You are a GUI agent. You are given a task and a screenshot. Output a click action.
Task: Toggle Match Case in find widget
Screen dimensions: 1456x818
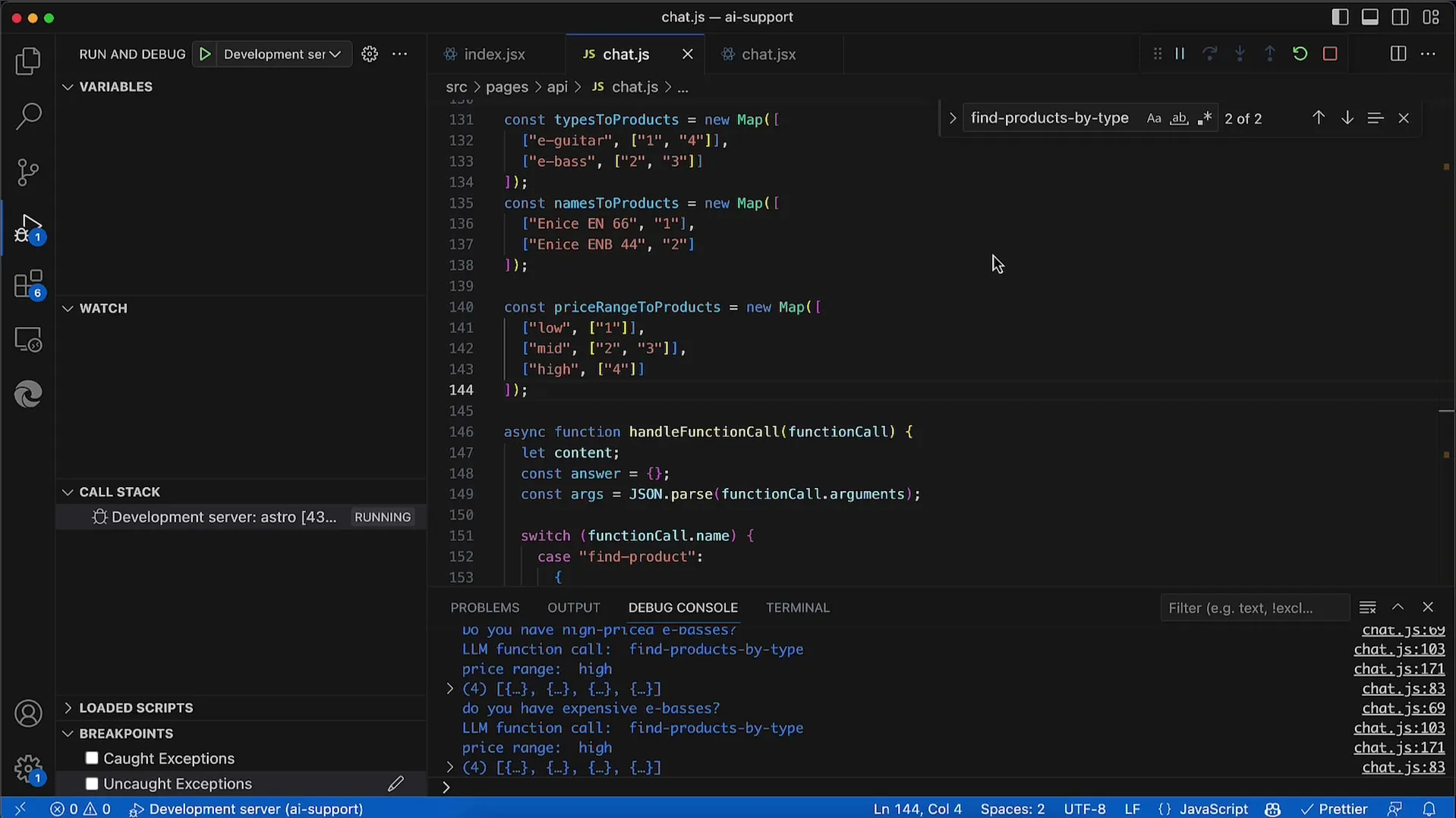(1154, 118)
